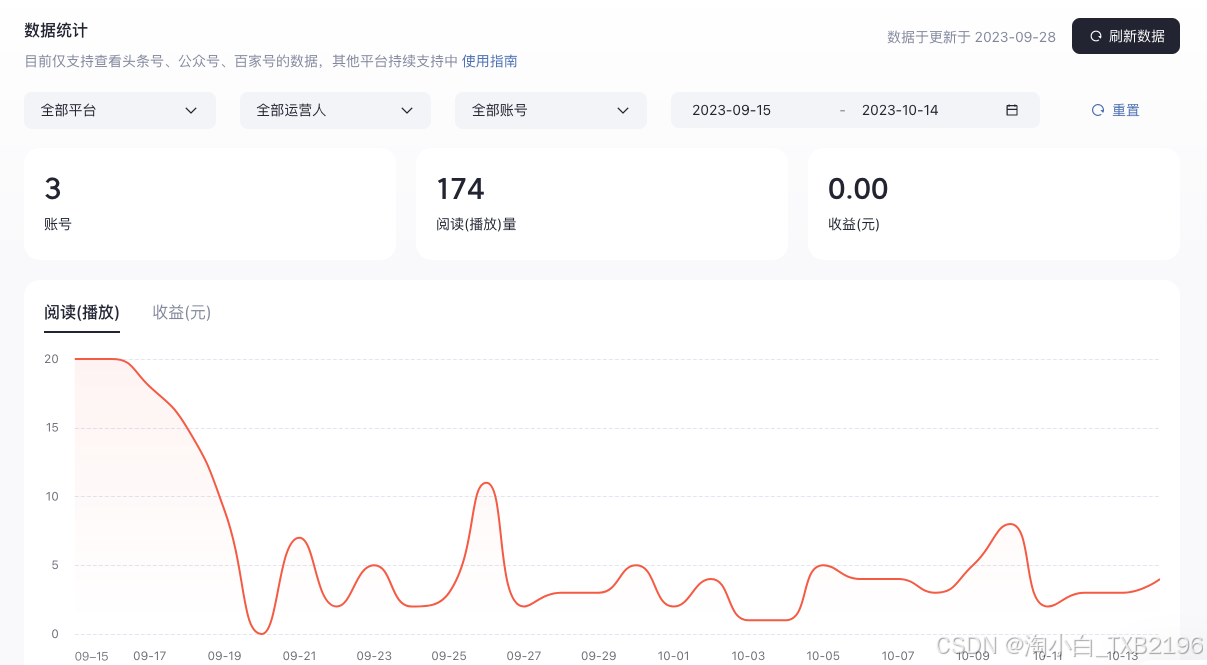Click the 174 阅读(播放)量 card
The width and height of the screenshot is (1207, 665).
[602, 204]
